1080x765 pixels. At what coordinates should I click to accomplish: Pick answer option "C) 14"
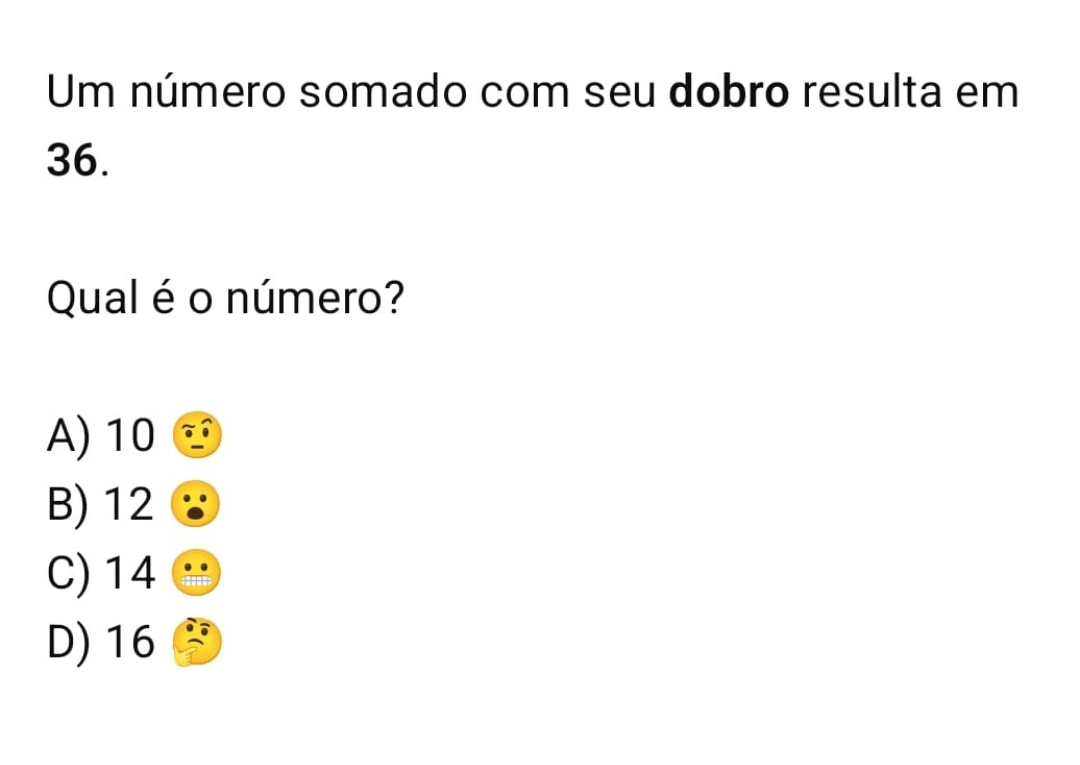(x=101, y=575)
